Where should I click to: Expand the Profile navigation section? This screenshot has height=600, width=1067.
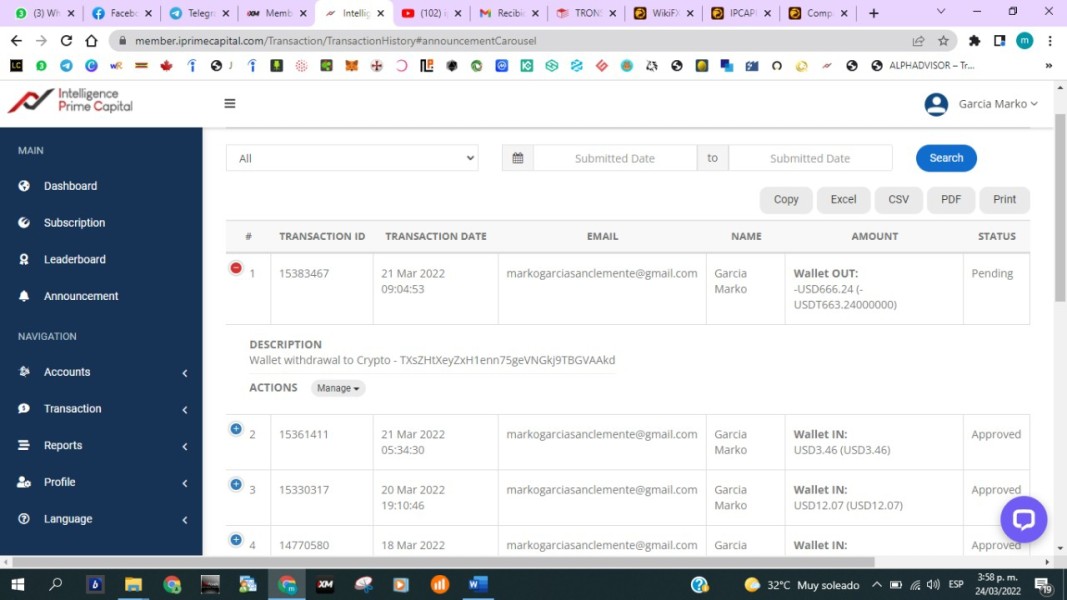click(x=101, y=482)
